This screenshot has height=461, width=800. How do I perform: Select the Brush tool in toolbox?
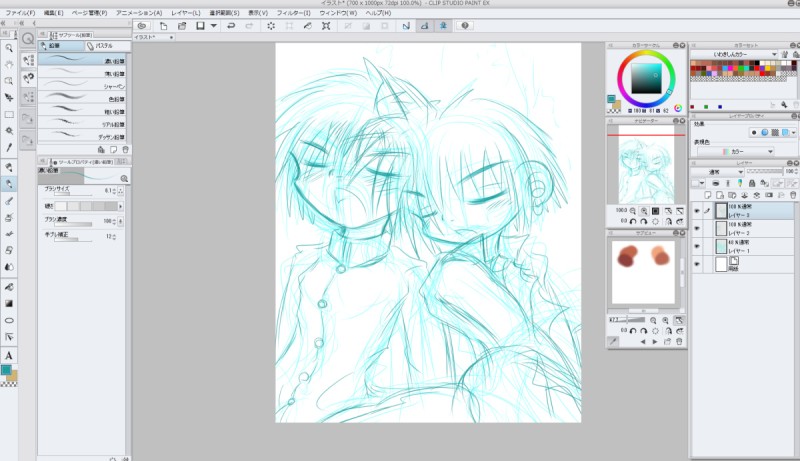pos(9,201)
